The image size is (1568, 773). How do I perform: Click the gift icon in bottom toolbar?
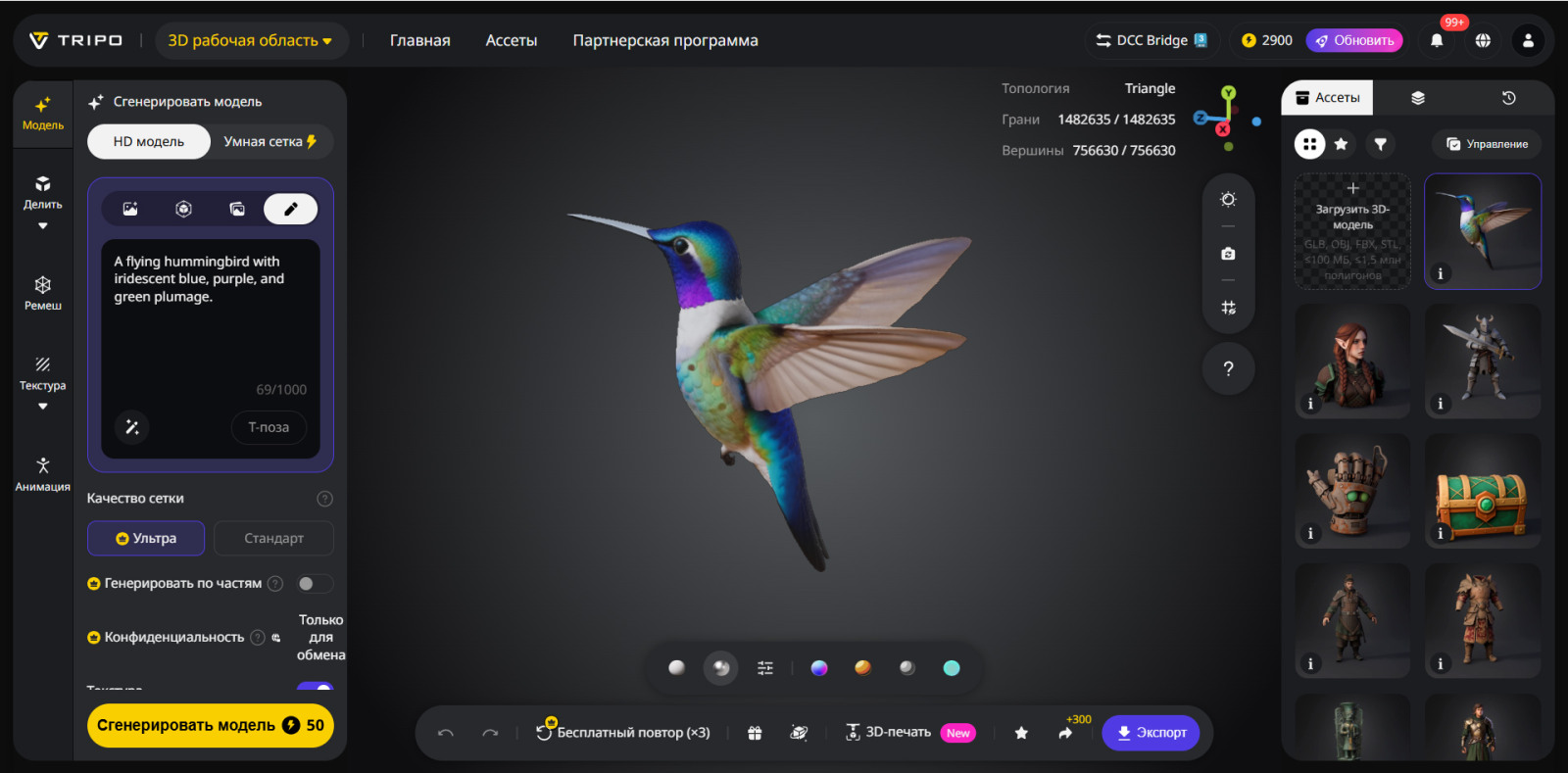(x=754, y=733)
